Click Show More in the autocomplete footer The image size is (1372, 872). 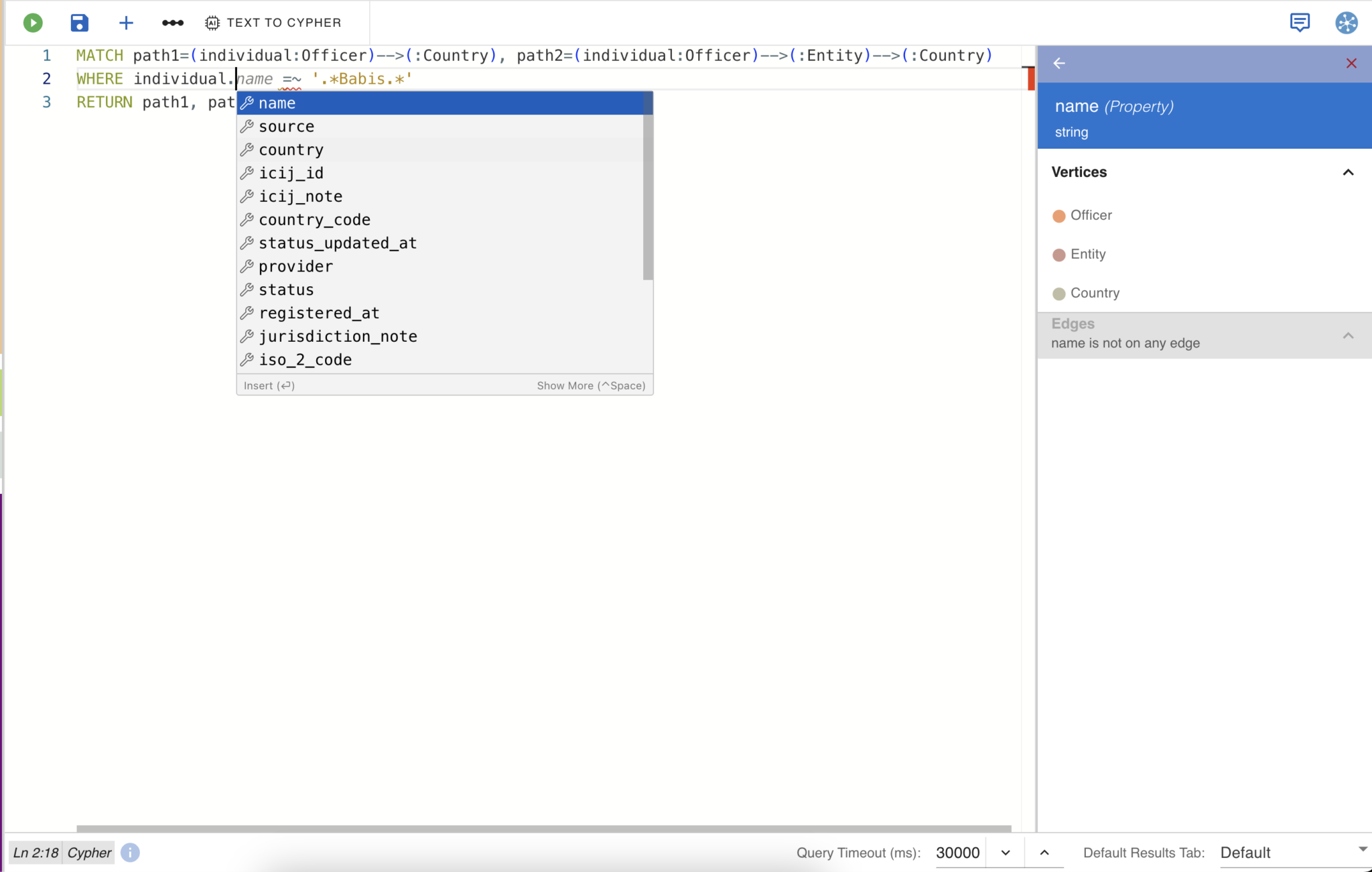point(591,385)
